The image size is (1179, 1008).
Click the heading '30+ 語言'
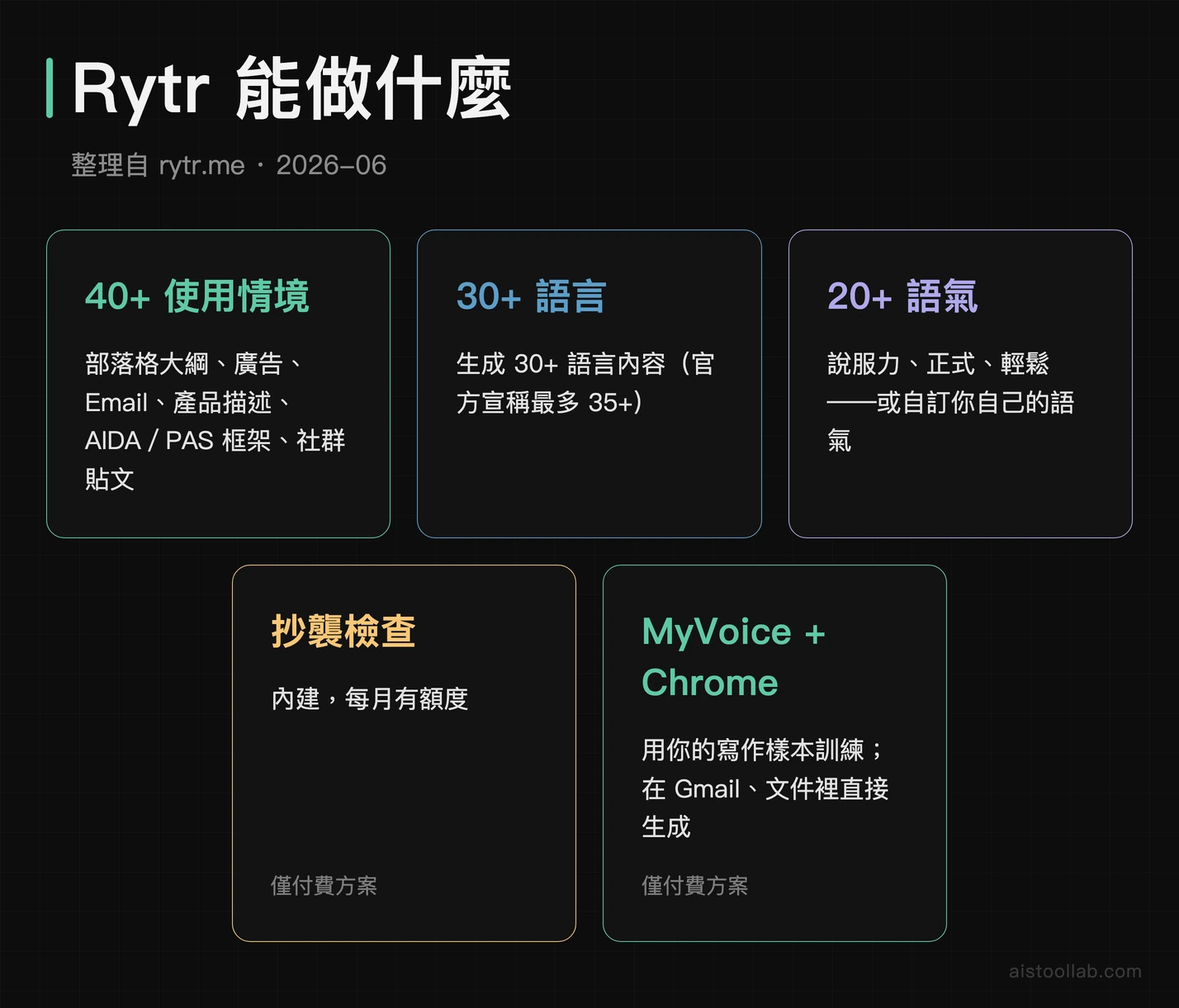531,296
